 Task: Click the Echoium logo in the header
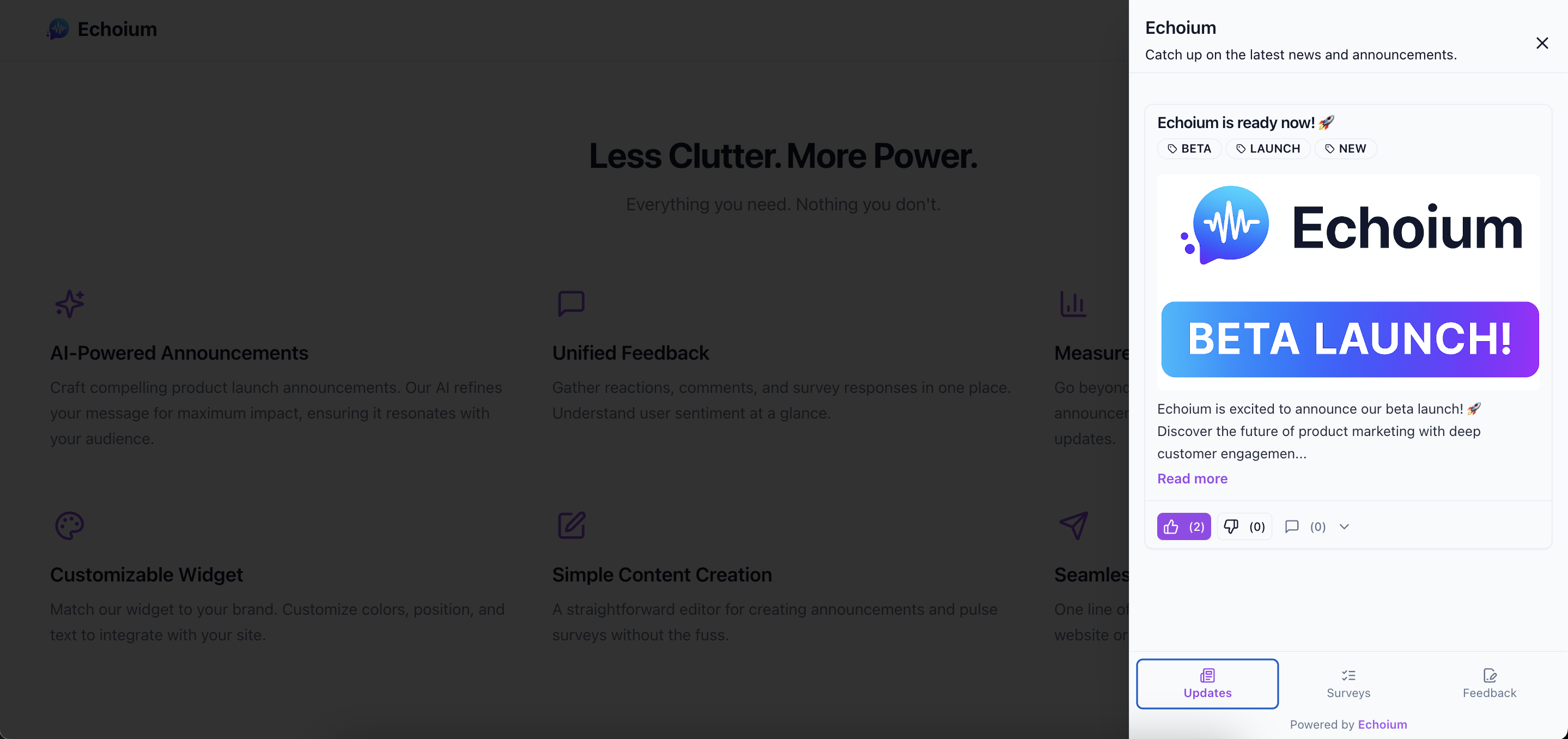tap(102, 29)
